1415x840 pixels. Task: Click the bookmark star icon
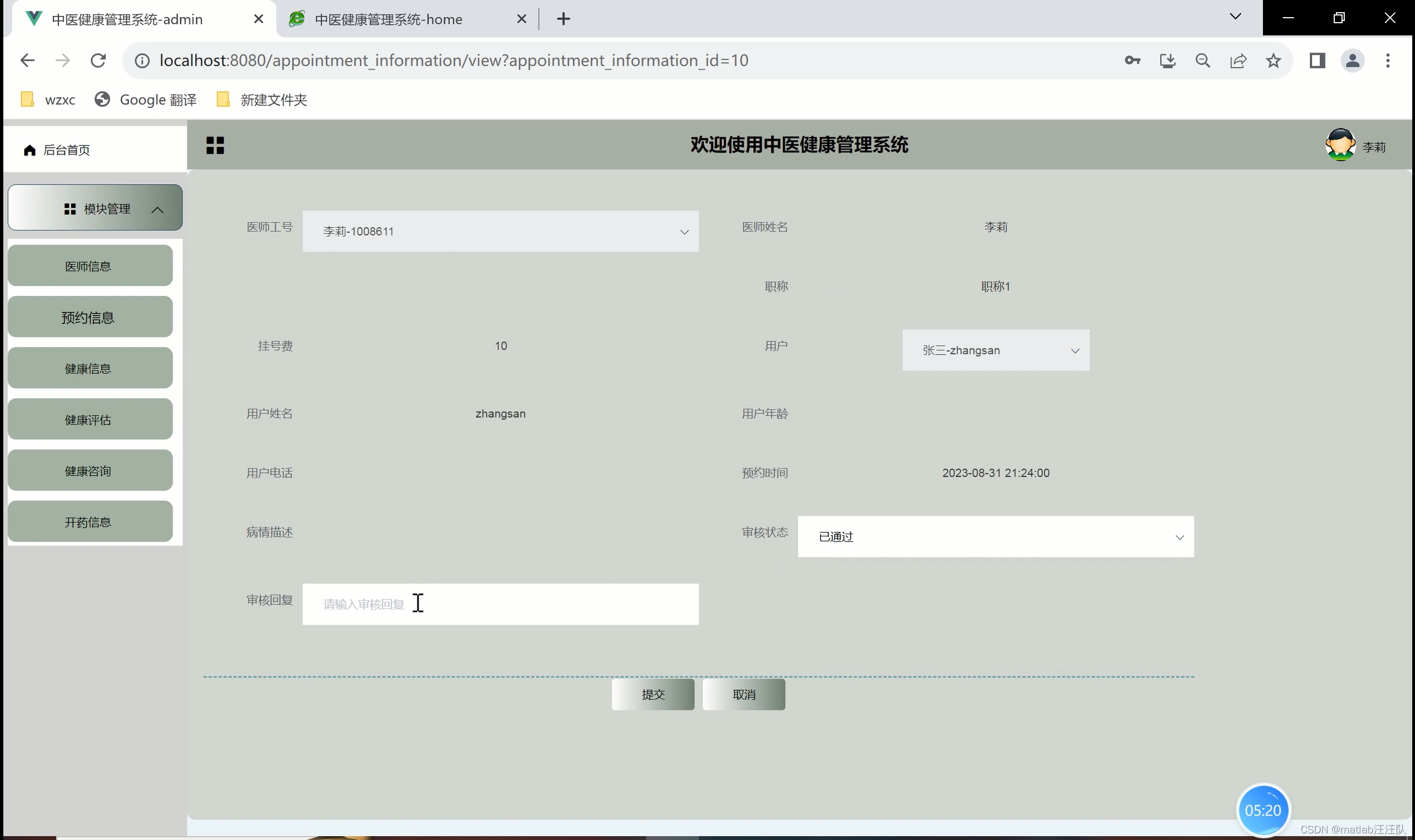[1273, 61]
